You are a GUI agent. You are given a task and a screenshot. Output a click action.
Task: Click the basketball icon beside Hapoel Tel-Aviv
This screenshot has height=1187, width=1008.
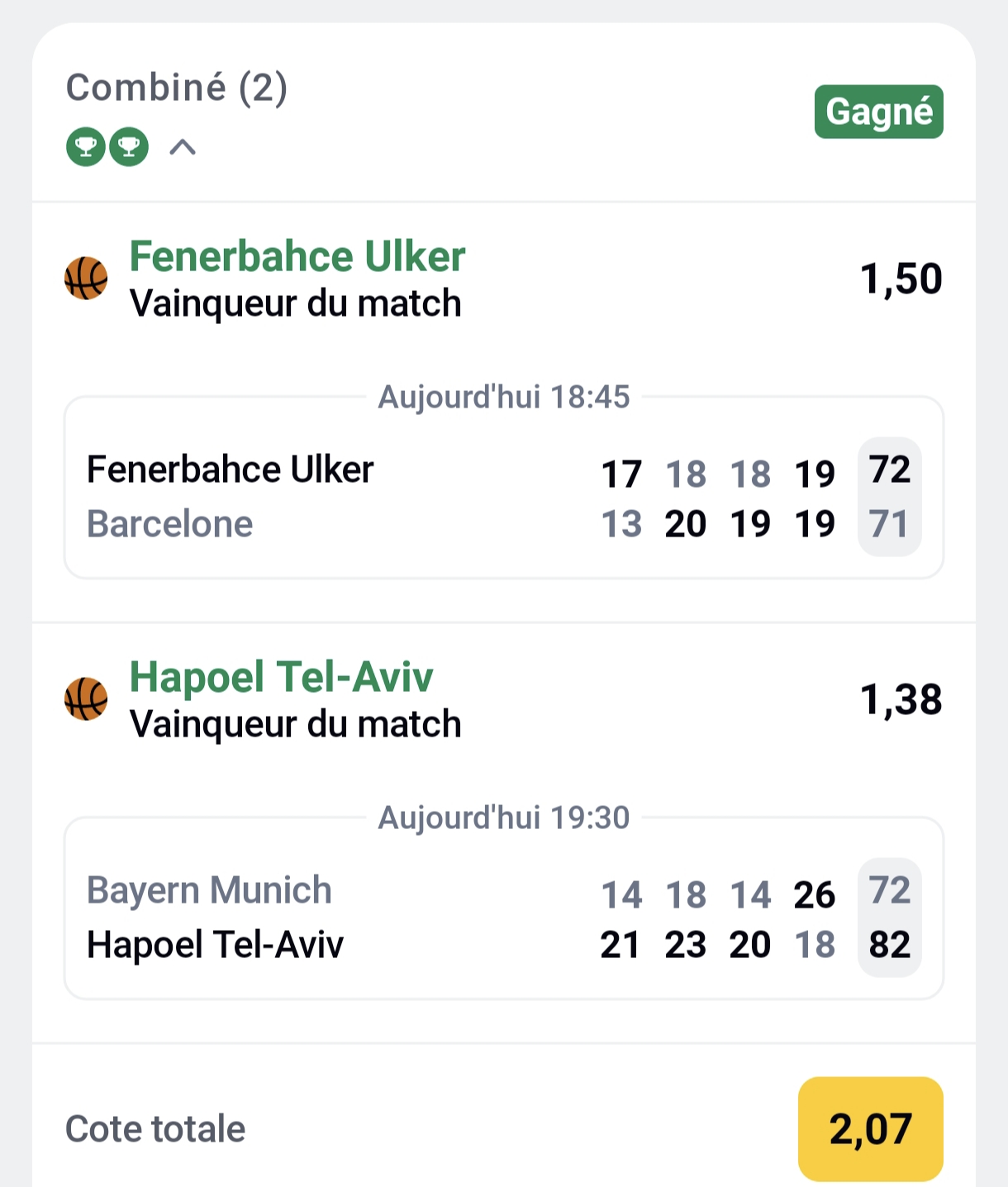coord(86,699)
